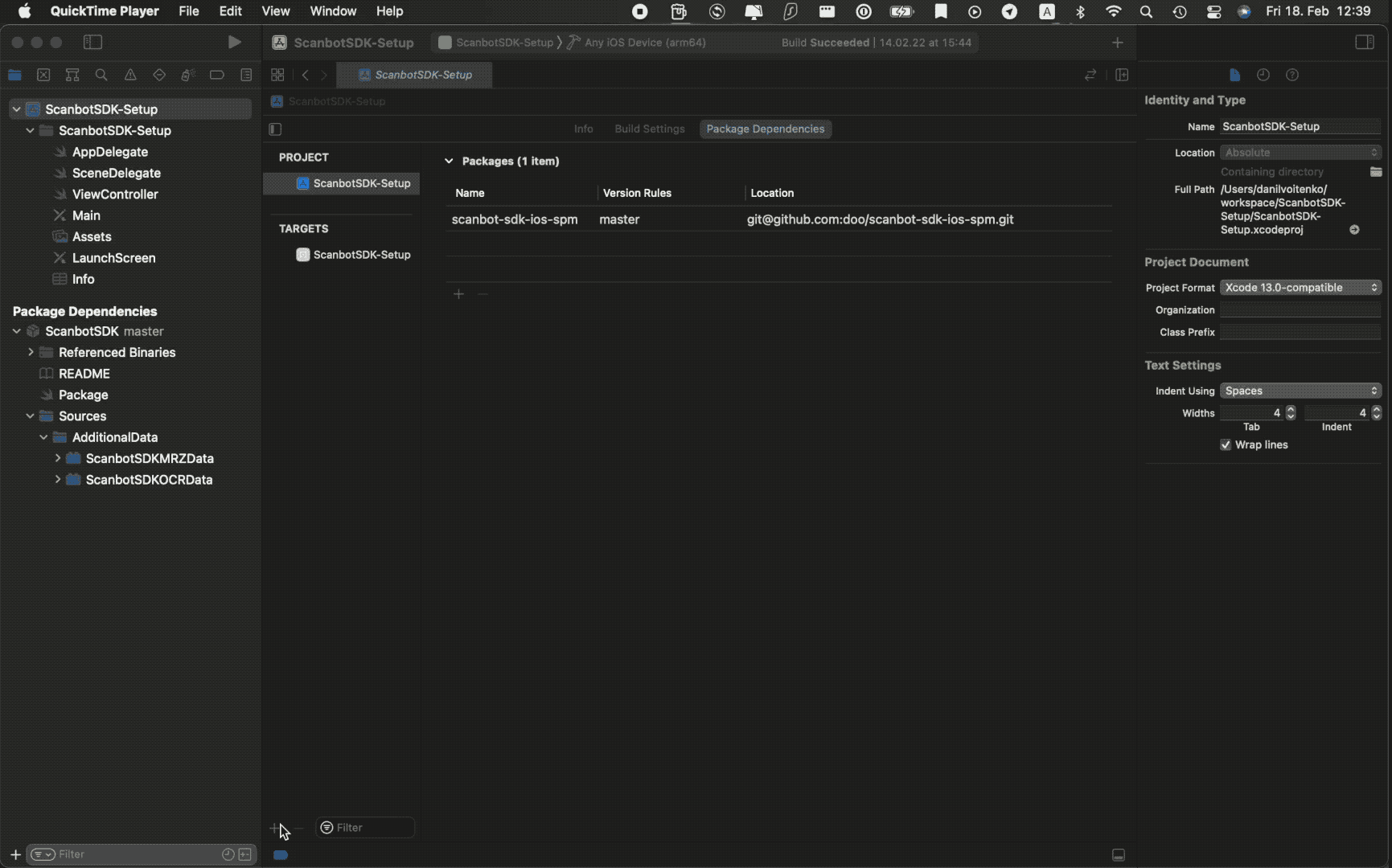Viewport: 1392px width, 868px height.
Task: Open the Indent Using Spaces dropdown
Action: 1300,391
